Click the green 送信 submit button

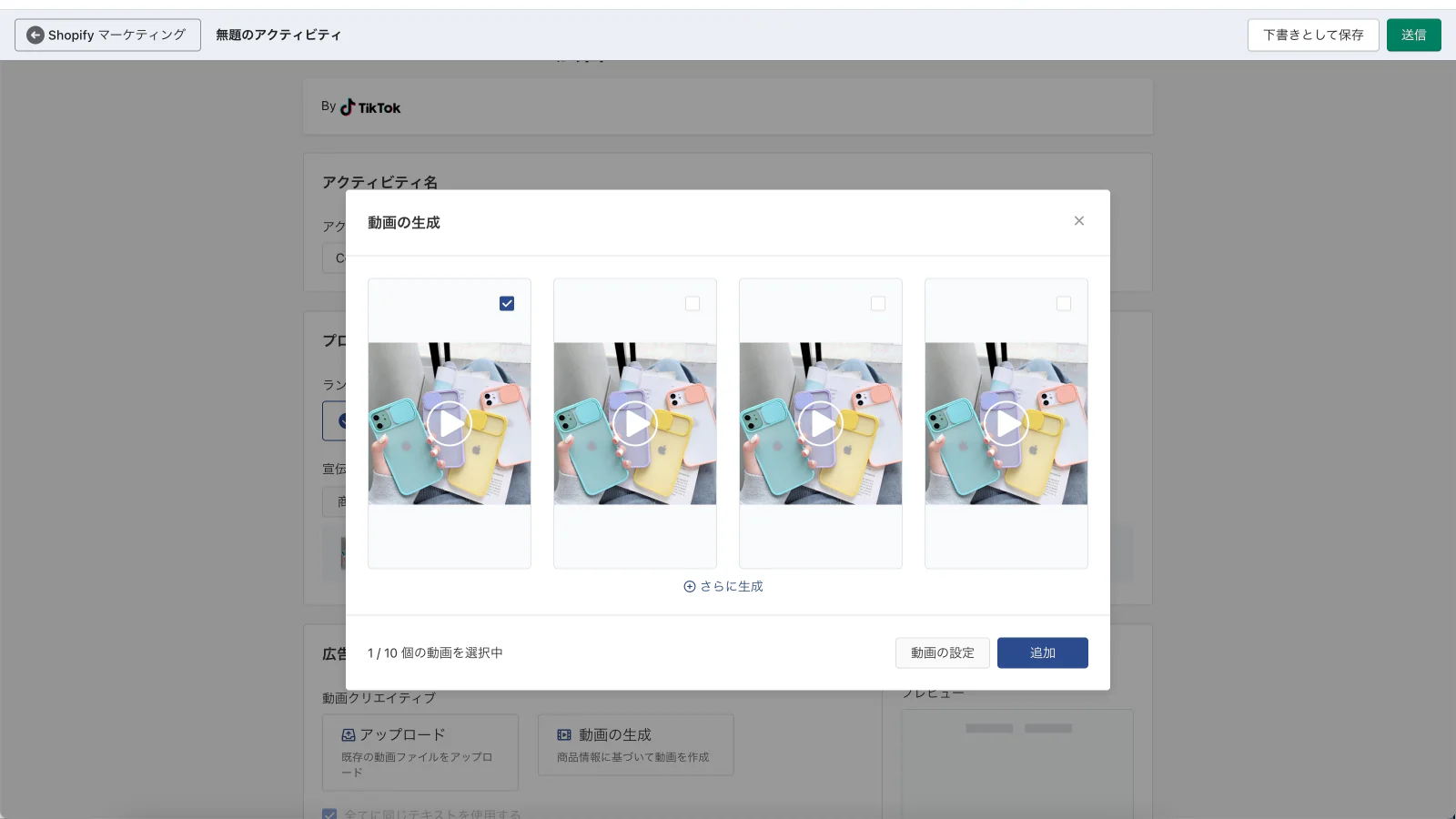coord(1414,35)
